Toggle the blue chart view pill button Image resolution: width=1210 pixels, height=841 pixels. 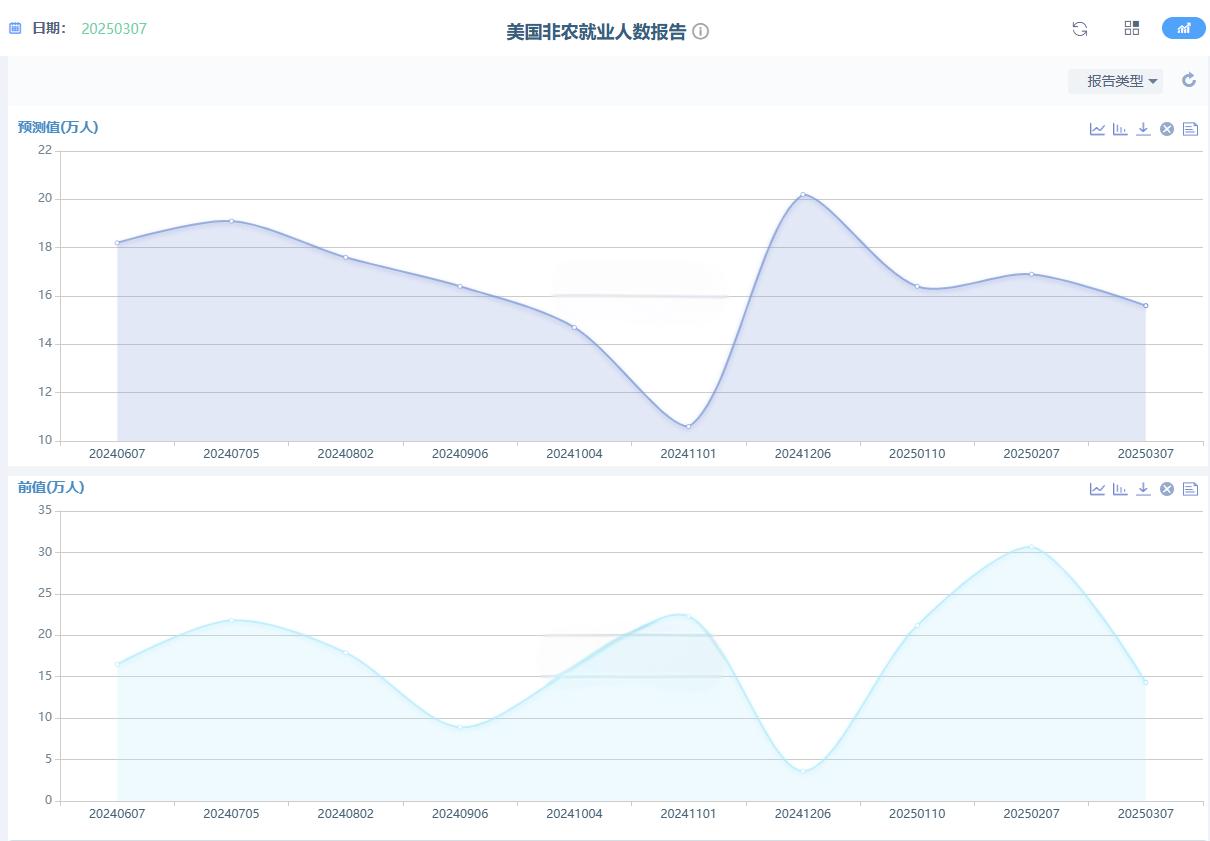[1184, 28]
